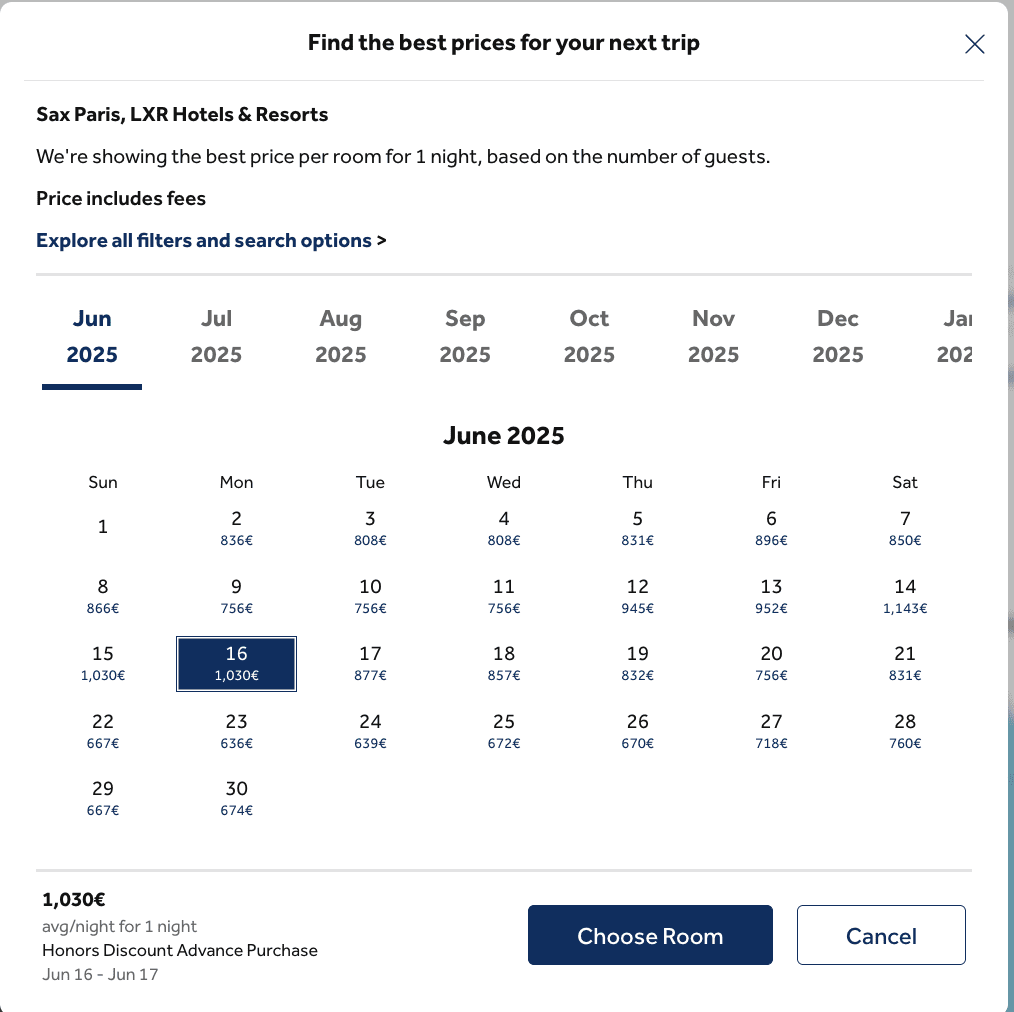Screen dimensions: 1014x1012
Task: Select June 20 priced at 756€
Action: click(770, 663)
